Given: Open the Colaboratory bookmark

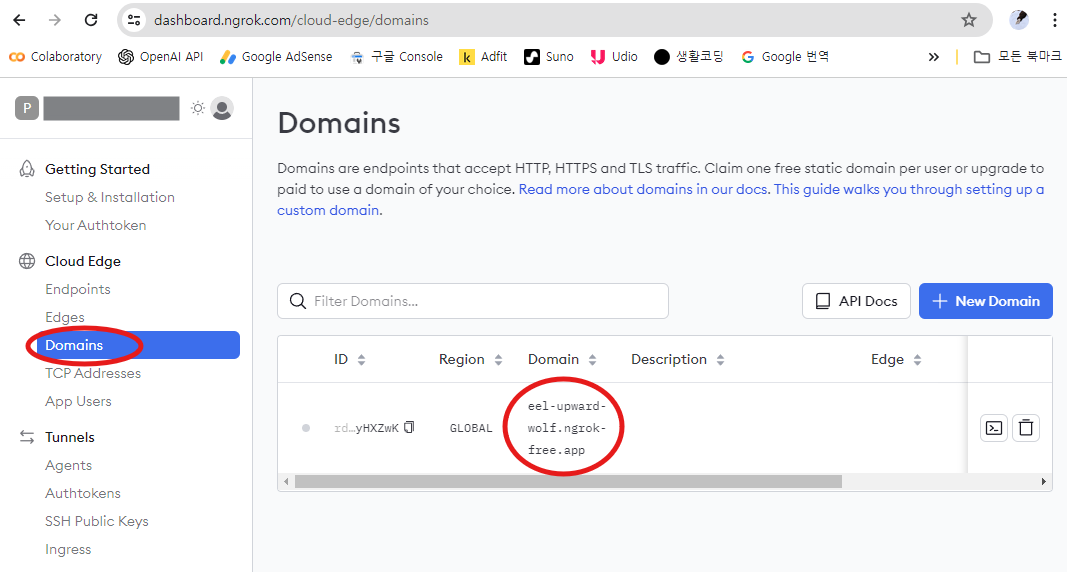Looking at the screenshot, I should 55,56.
